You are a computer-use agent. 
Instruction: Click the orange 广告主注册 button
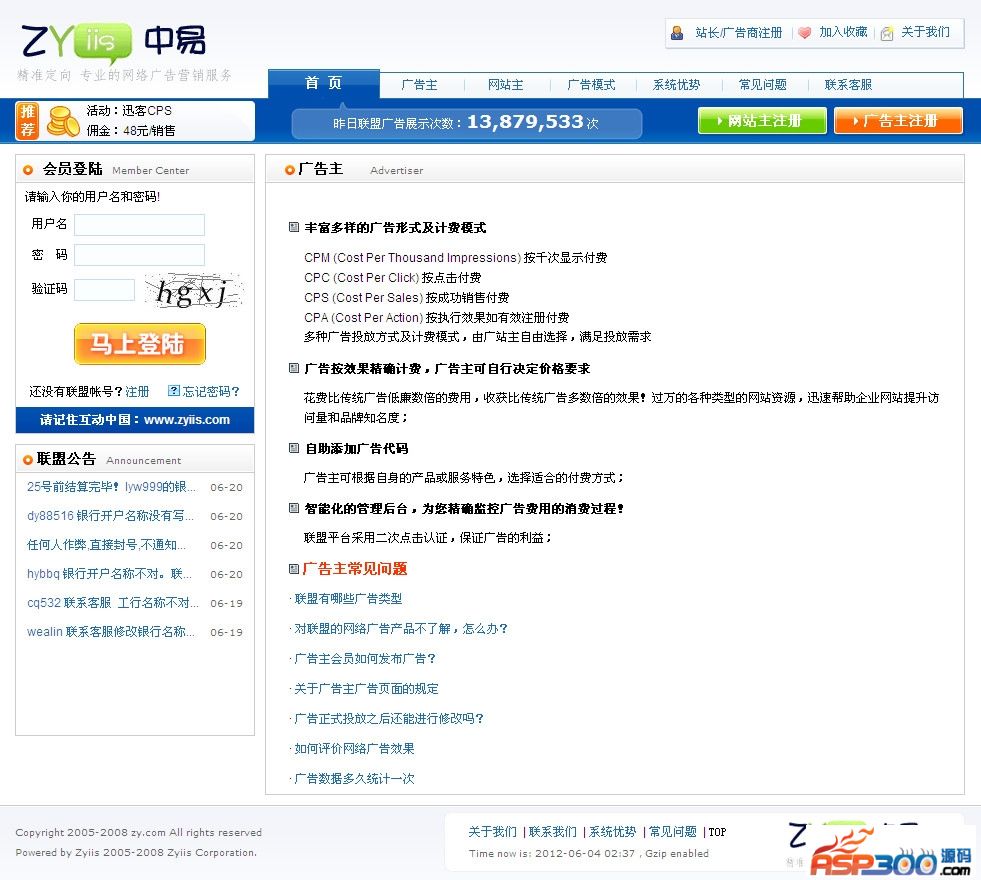point(898,120)
